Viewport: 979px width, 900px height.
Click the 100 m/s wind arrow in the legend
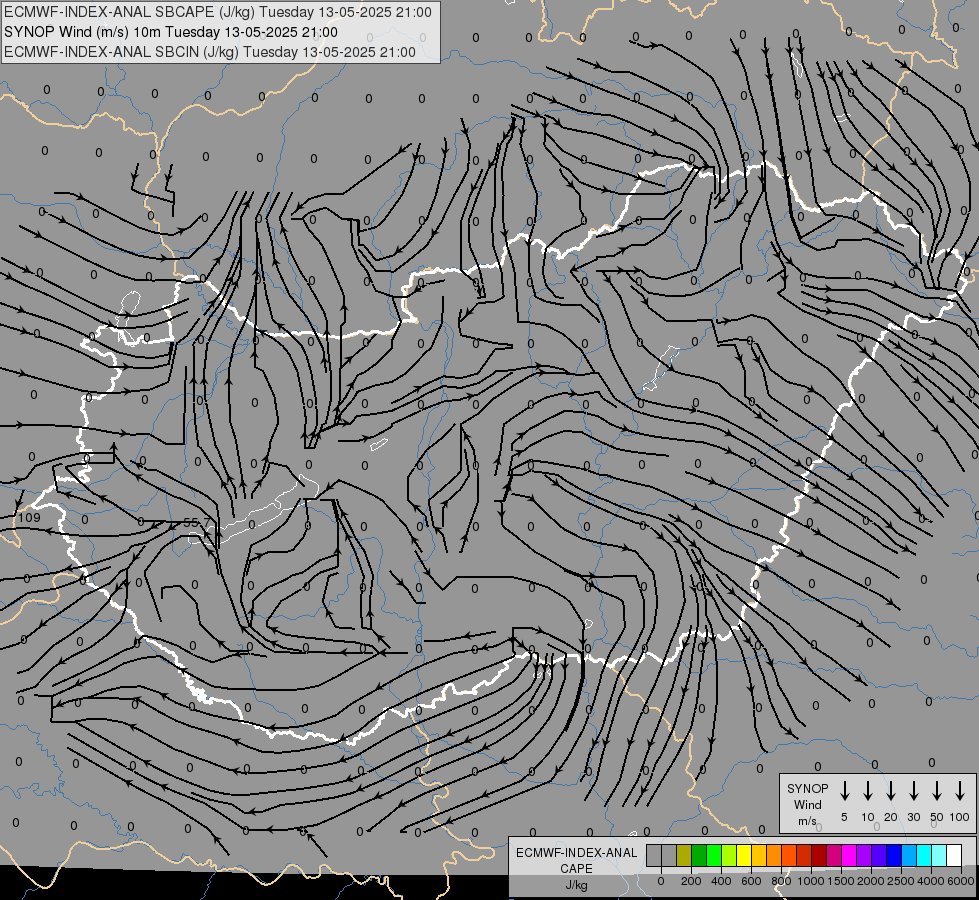960,791
